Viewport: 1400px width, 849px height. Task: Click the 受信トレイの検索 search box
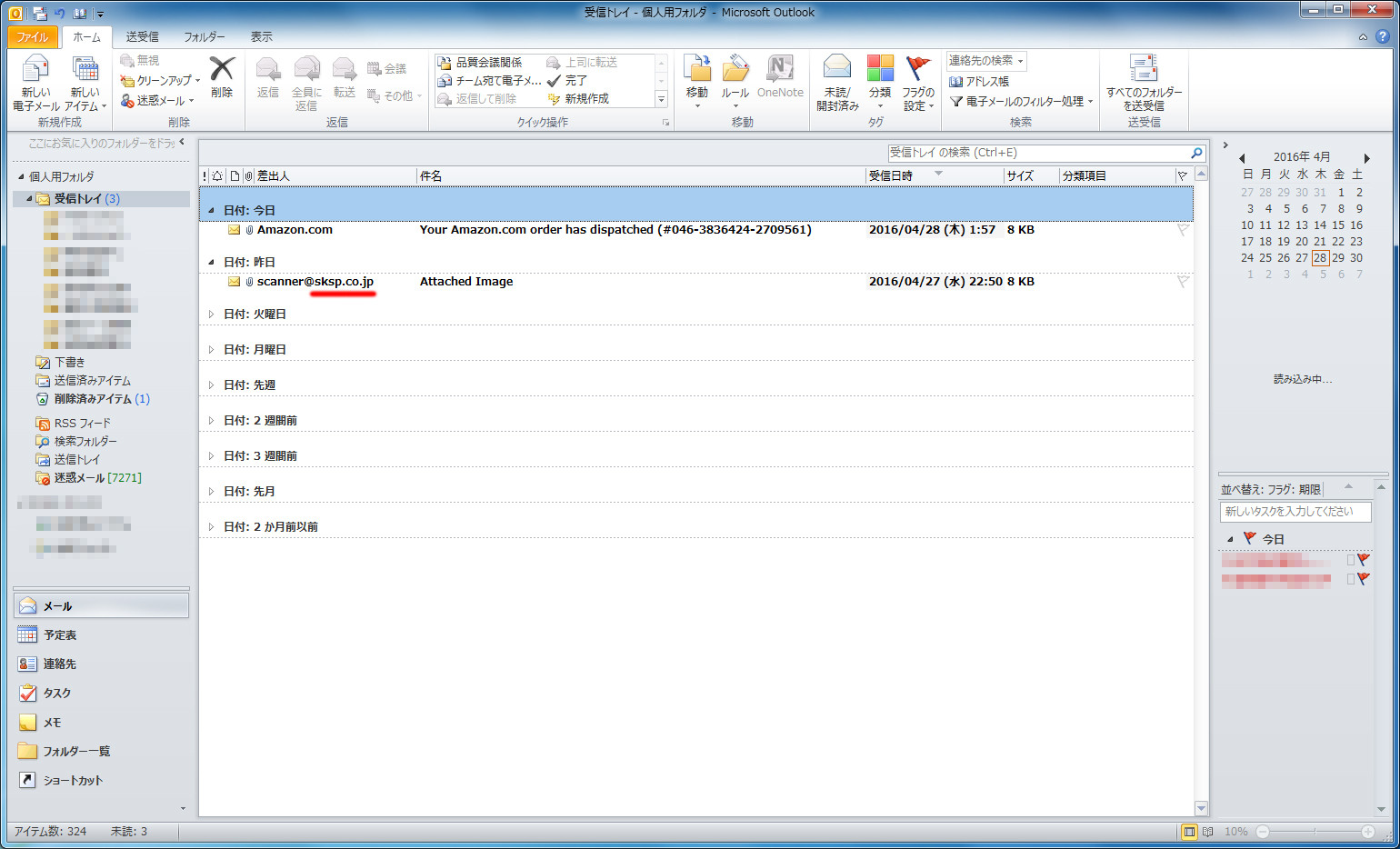pyautogui.click(x=1036, y=153)
